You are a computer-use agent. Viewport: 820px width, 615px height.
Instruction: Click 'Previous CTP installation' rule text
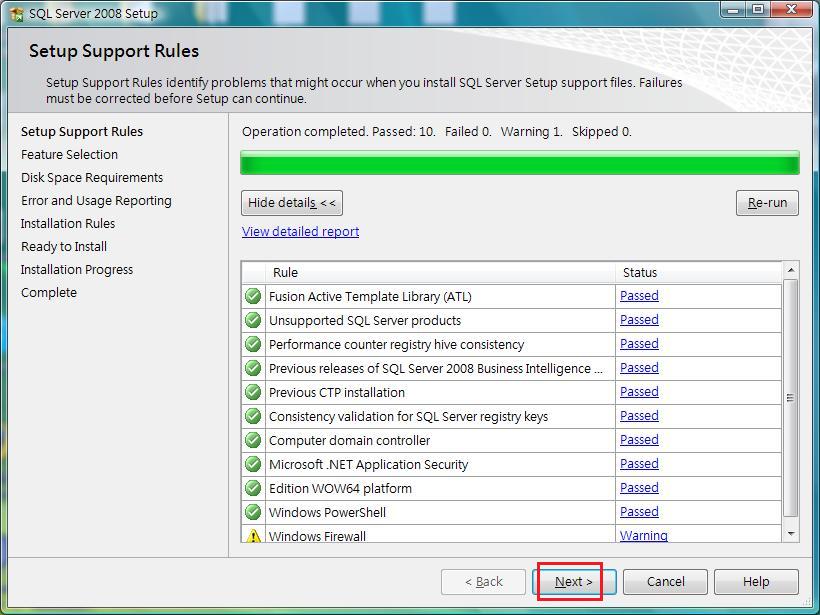pyautogui.click(x=337, y=393)
